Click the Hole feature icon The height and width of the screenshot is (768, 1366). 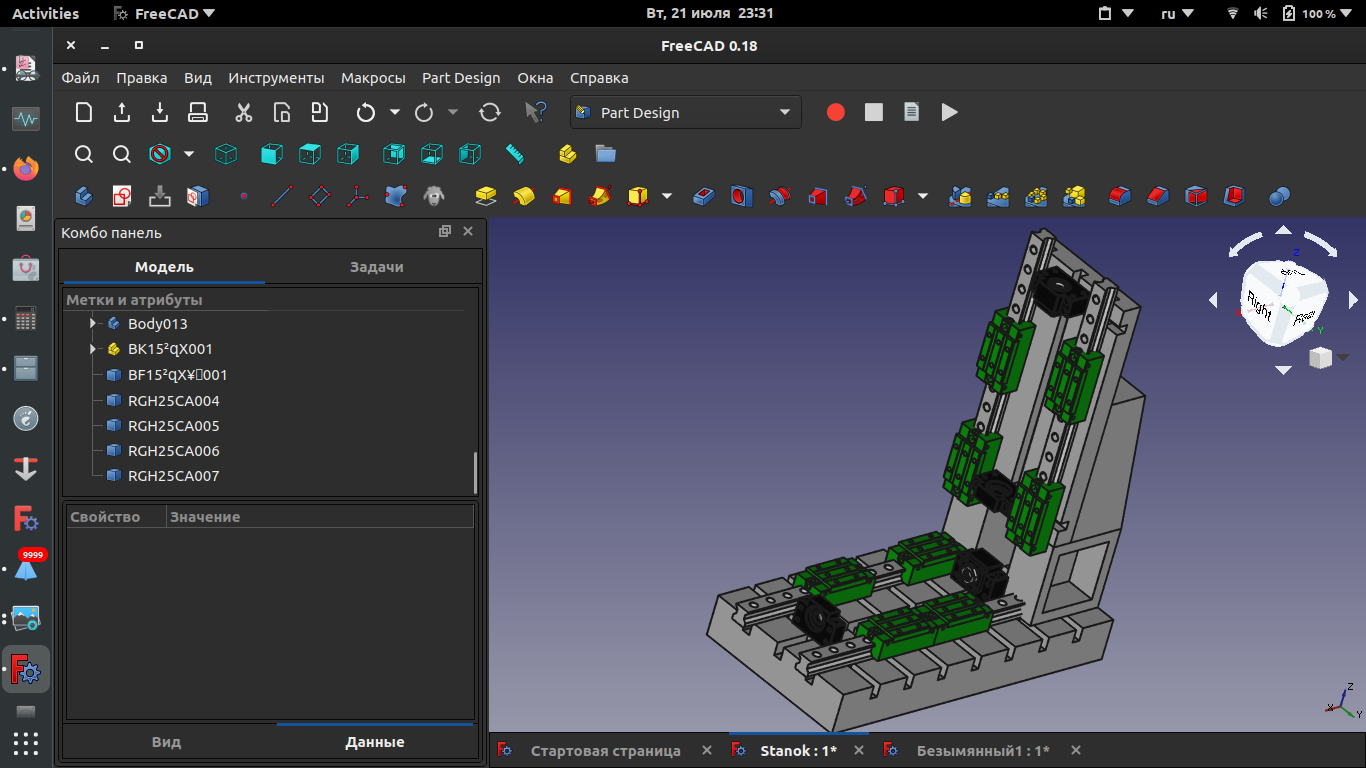click(x=741, y=196)
